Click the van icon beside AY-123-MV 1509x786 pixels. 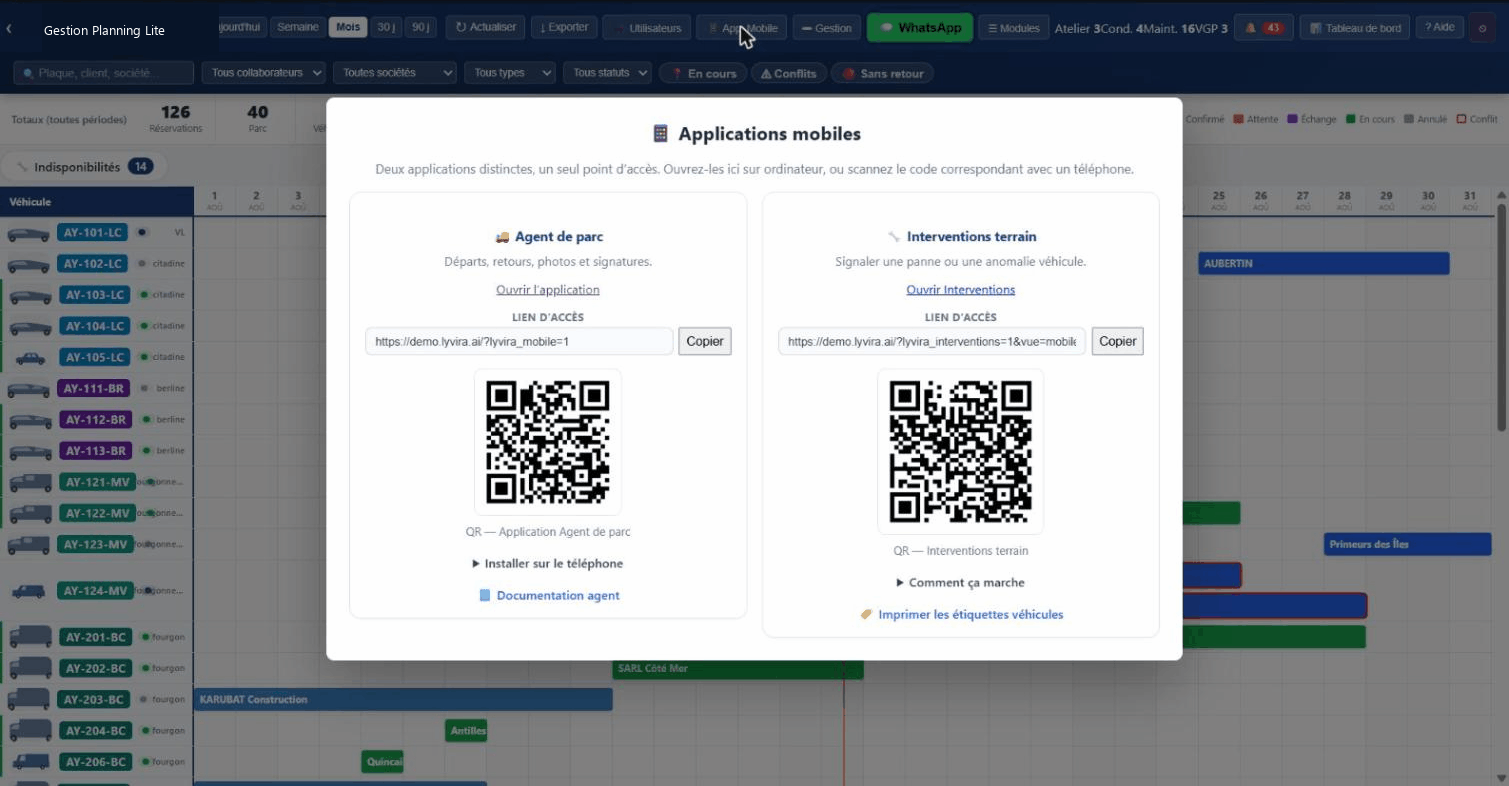(x=29, y=545)
